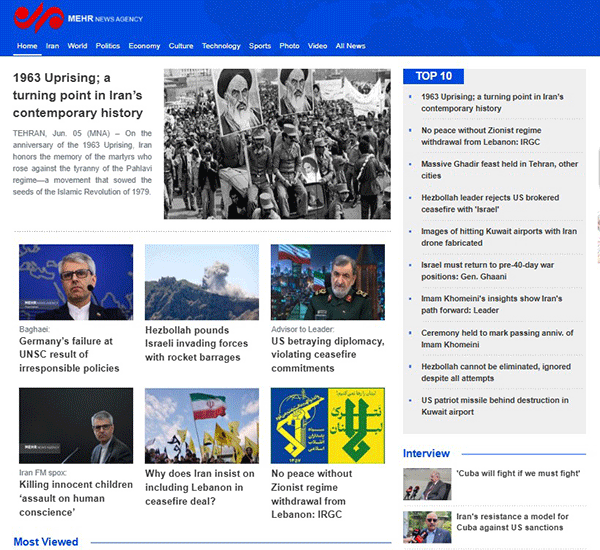
Task: Open the Economy section
Action: 144,46
